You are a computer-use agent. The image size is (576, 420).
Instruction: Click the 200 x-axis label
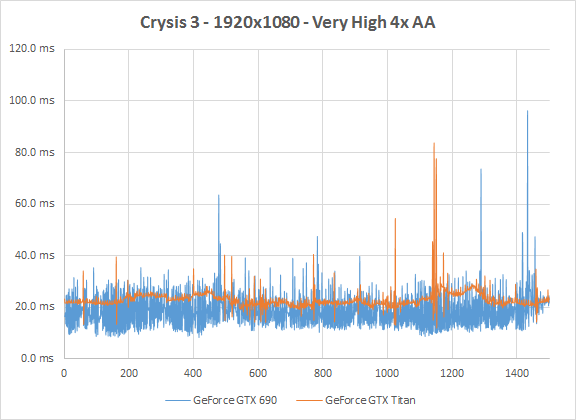[x=129, y=373]
